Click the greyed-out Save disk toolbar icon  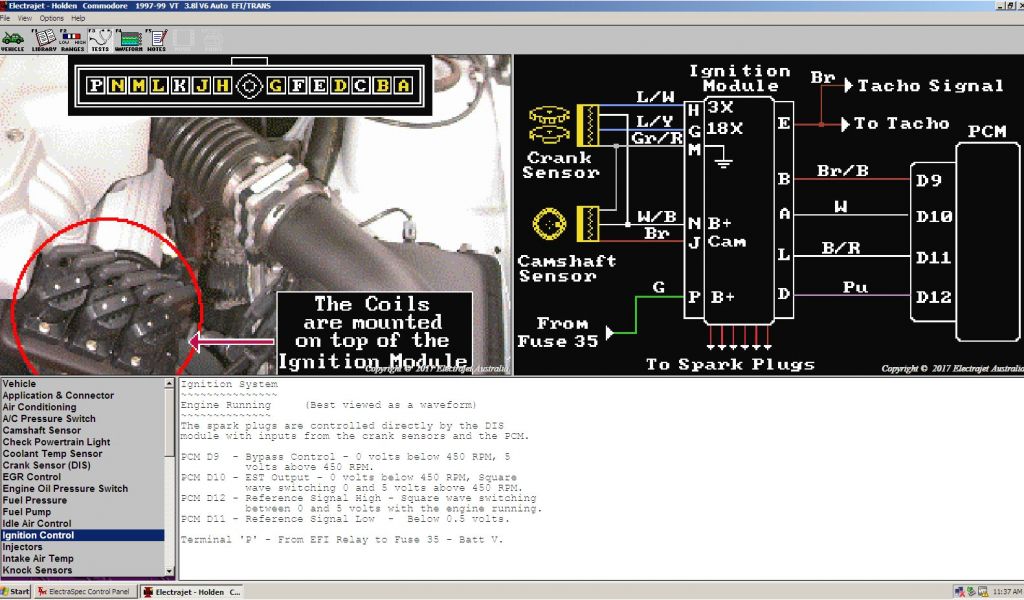coord(184,39)
